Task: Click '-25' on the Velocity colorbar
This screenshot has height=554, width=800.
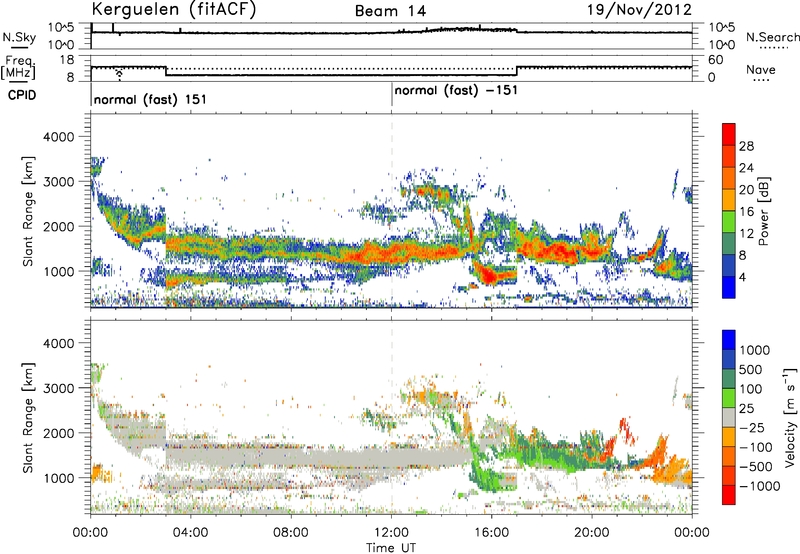Action: click(750, 428)
